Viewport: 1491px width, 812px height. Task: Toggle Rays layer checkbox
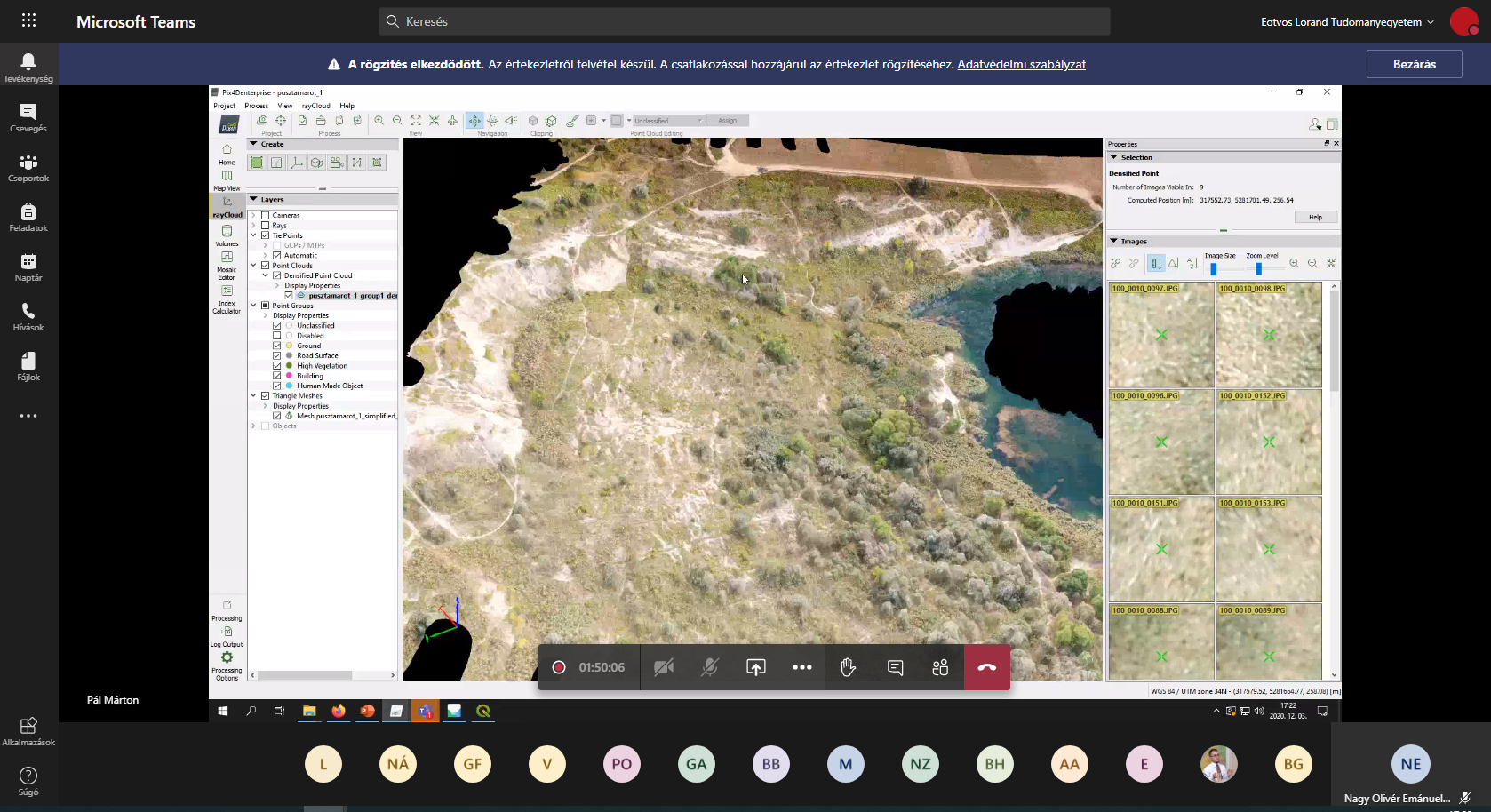point(265,226)
